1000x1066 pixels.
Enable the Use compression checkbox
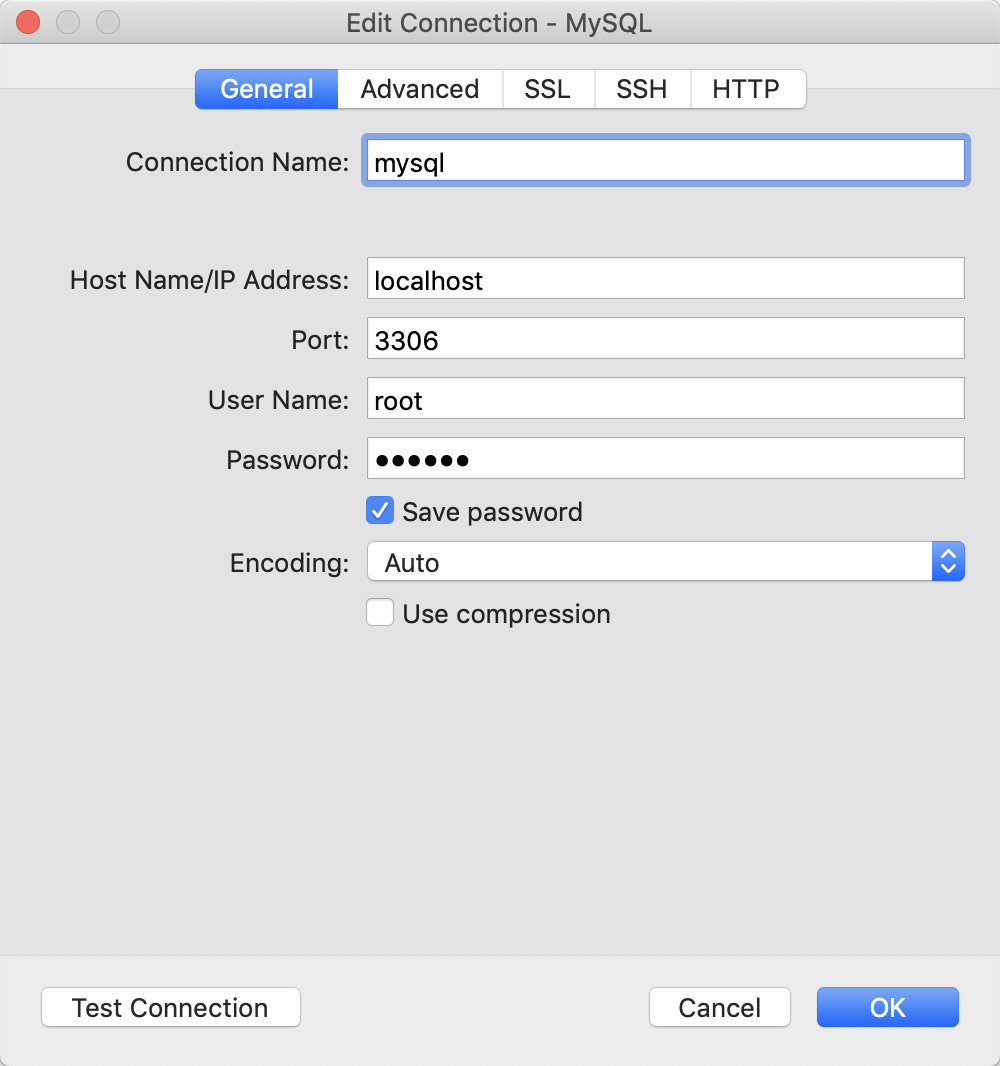[x=380, y=613]
